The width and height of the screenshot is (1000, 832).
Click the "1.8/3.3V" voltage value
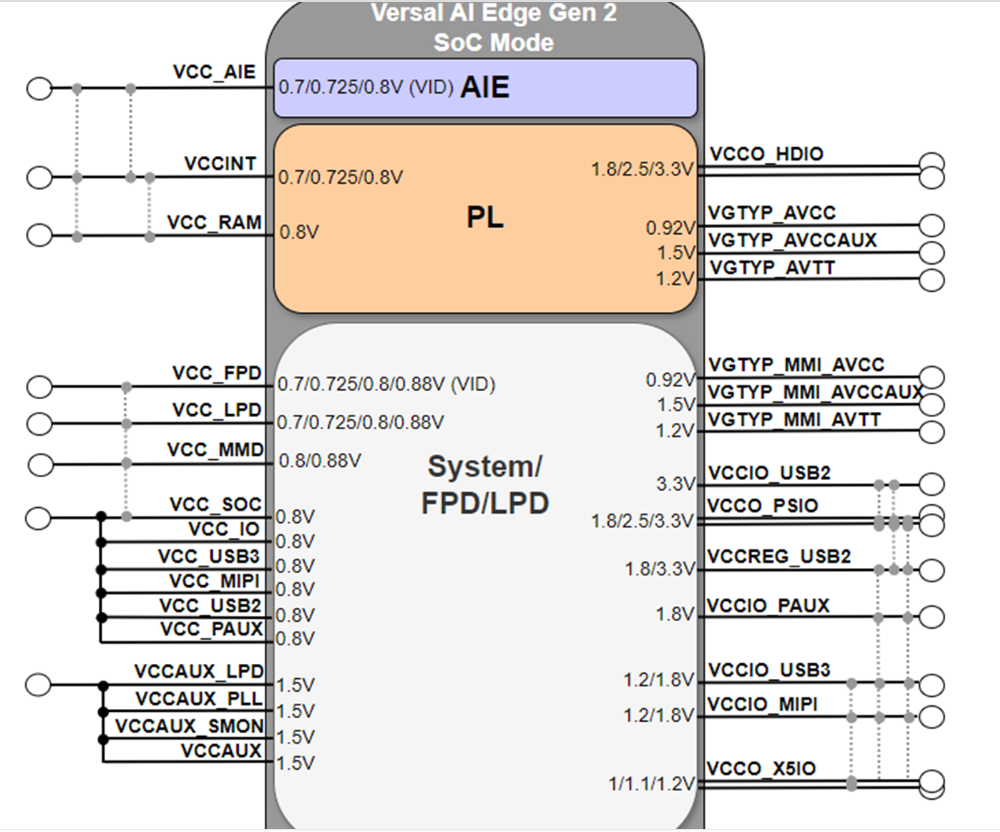tap(659, 569)
